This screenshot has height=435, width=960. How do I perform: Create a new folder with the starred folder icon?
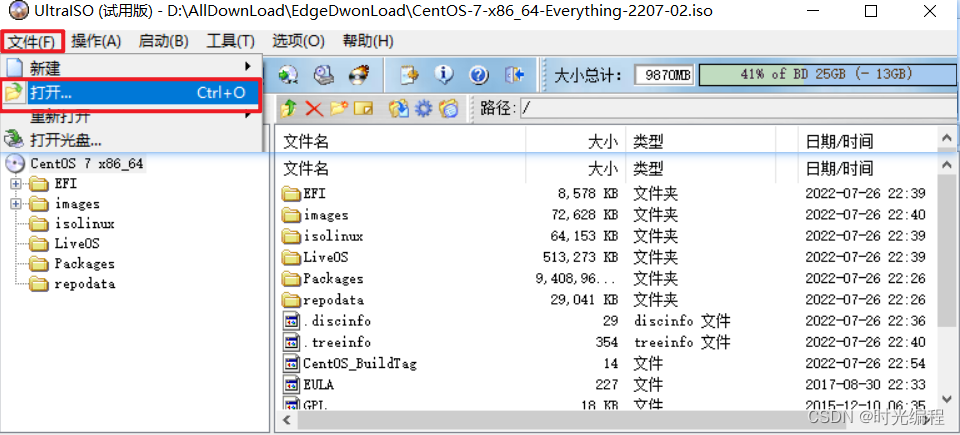[x=339, y=109]
